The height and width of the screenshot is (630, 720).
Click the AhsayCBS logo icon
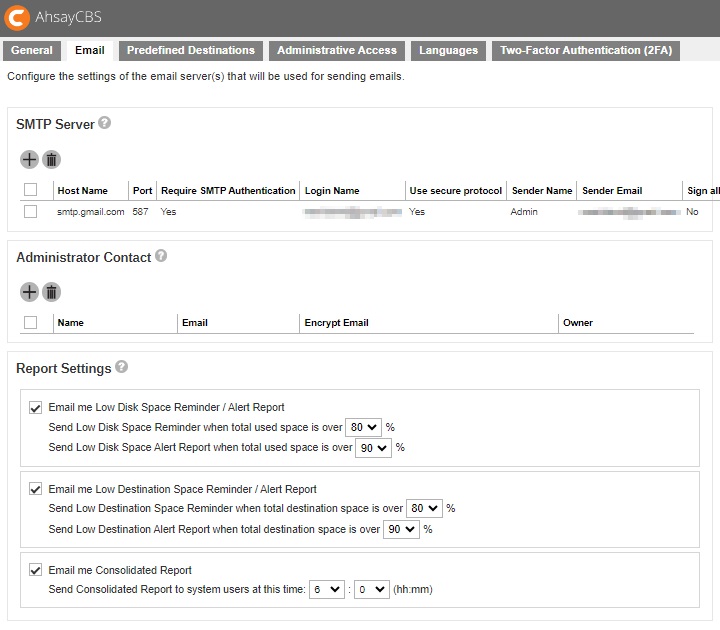16,17
